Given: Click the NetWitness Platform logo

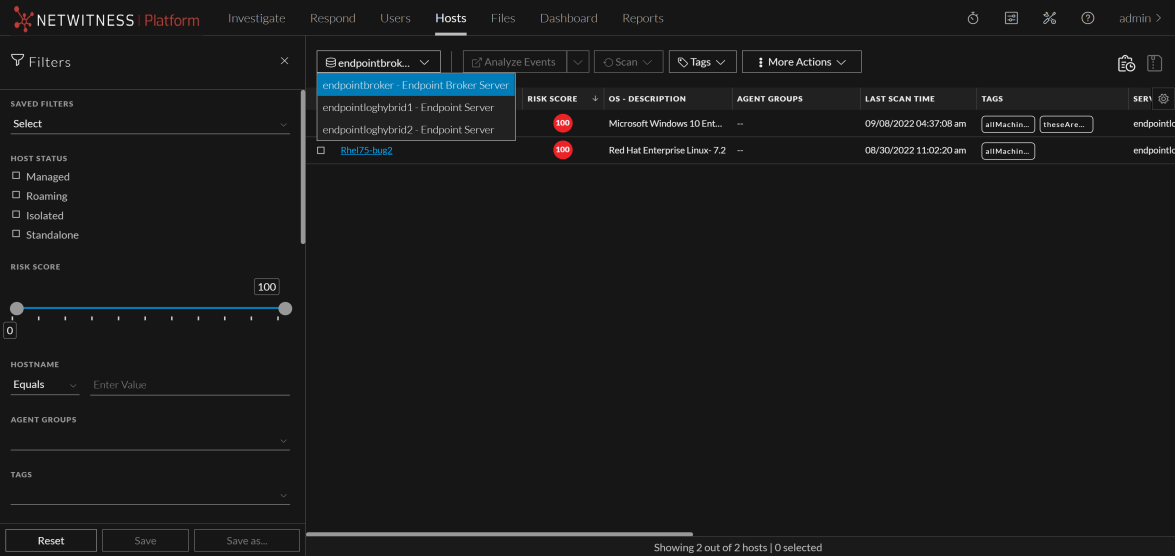Looking at the screenshot, I should coord(107,19).
